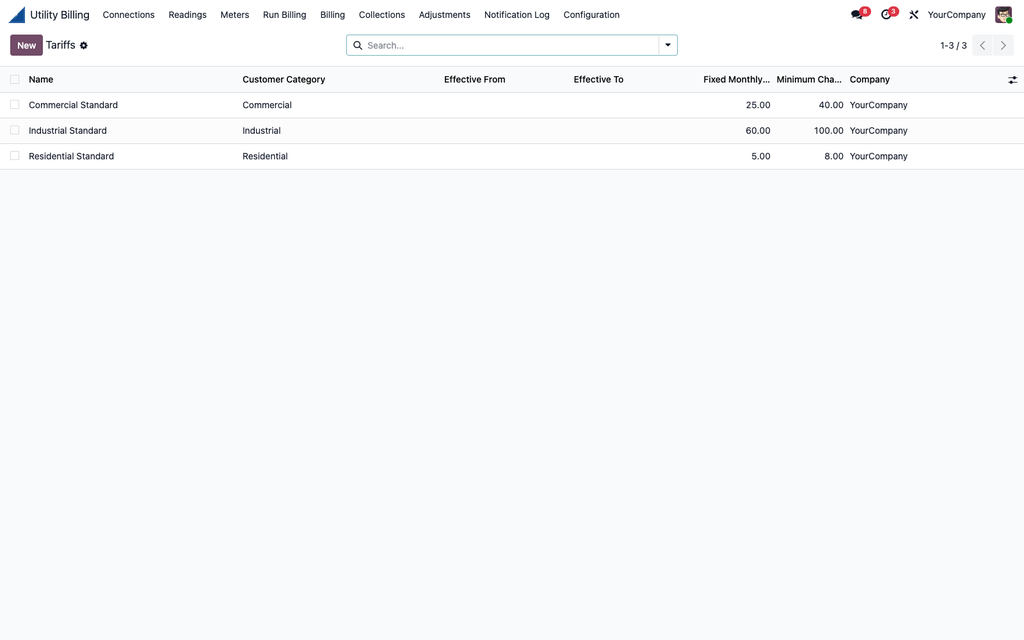Screen dimensions: 1024x640
Task: Go to previous page arrow
Action: pos(982,45)
